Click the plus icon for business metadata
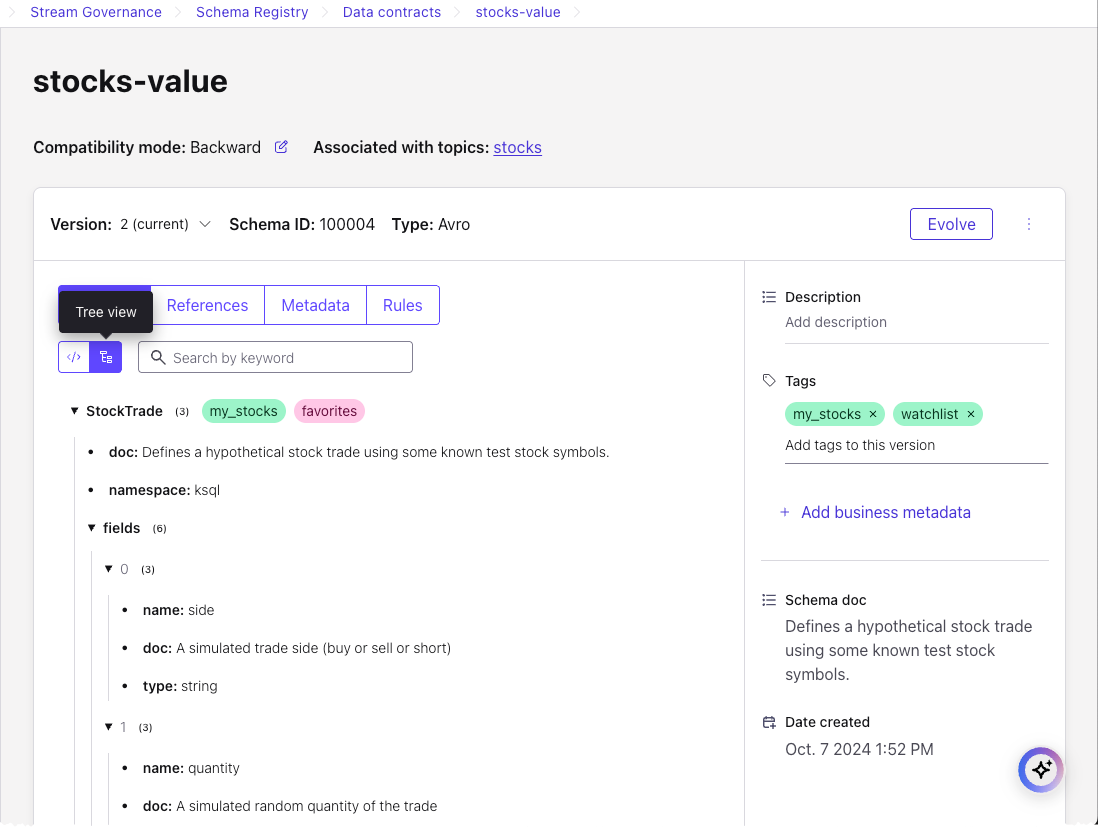 pos(784,512)
